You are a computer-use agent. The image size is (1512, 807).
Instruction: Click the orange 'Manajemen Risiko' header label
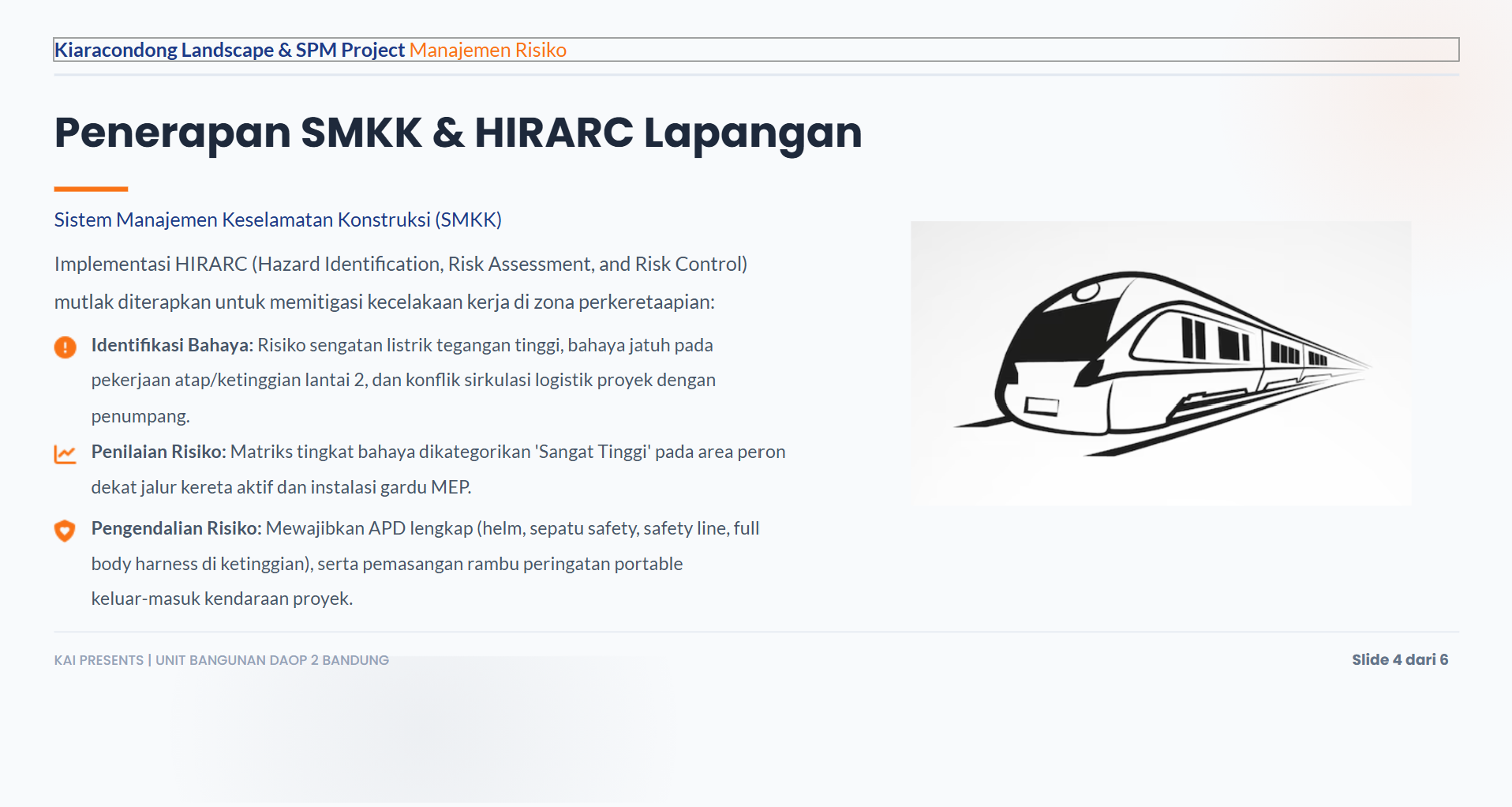coord(488,50)
